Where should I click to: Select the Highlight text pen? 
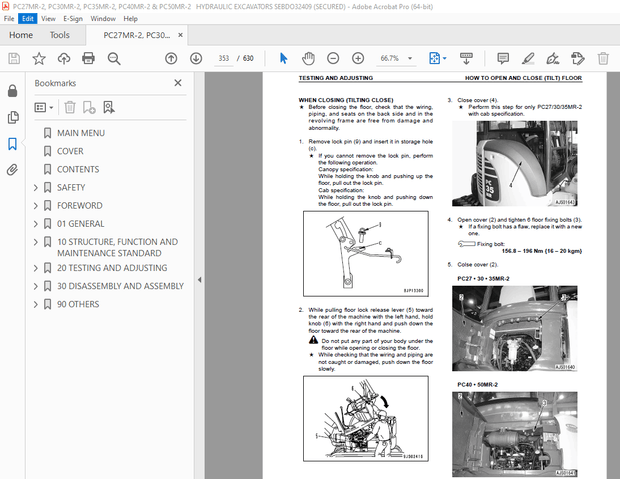pos(528,59)
